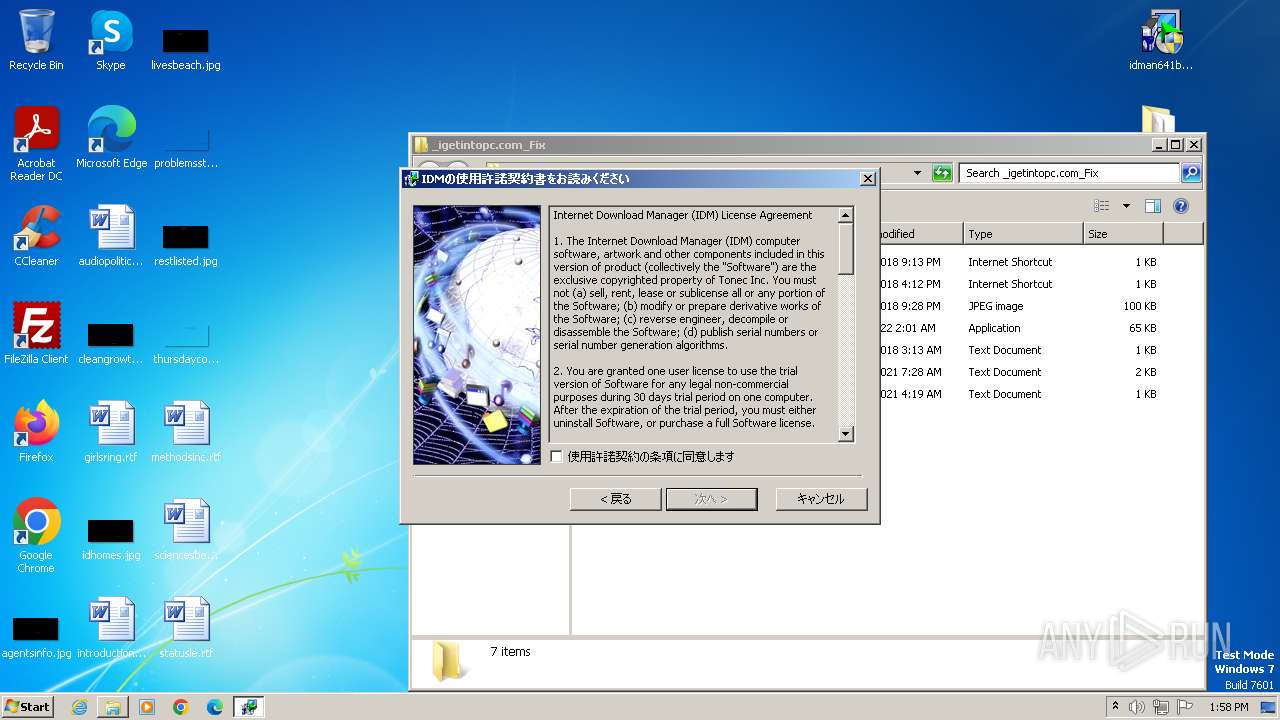Select thursdayco desktop file

[186, 342]
